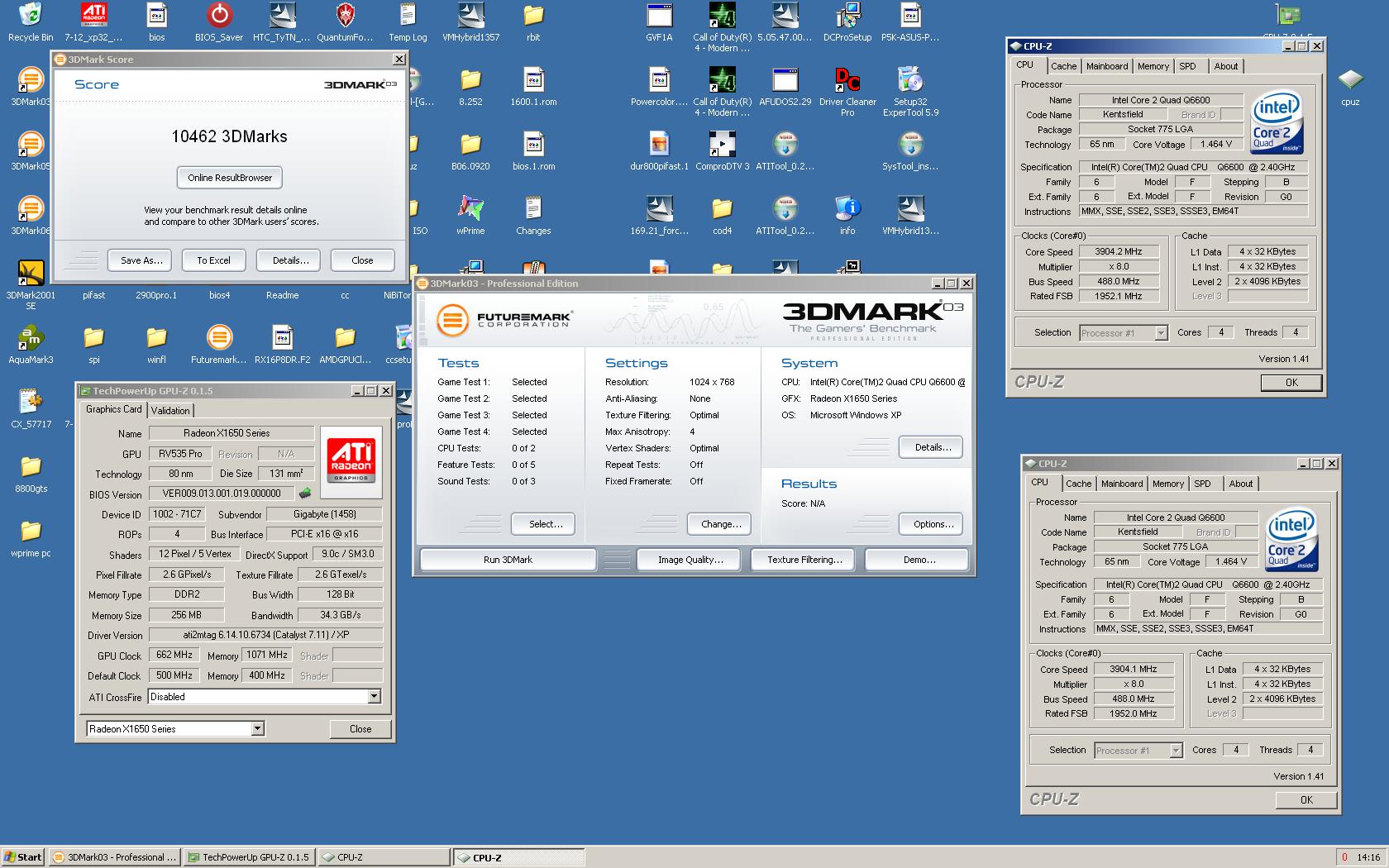Click the BIOS Version field in GPU-Z
Viewport: 1389px width, 868px height.
pos(222,494)
